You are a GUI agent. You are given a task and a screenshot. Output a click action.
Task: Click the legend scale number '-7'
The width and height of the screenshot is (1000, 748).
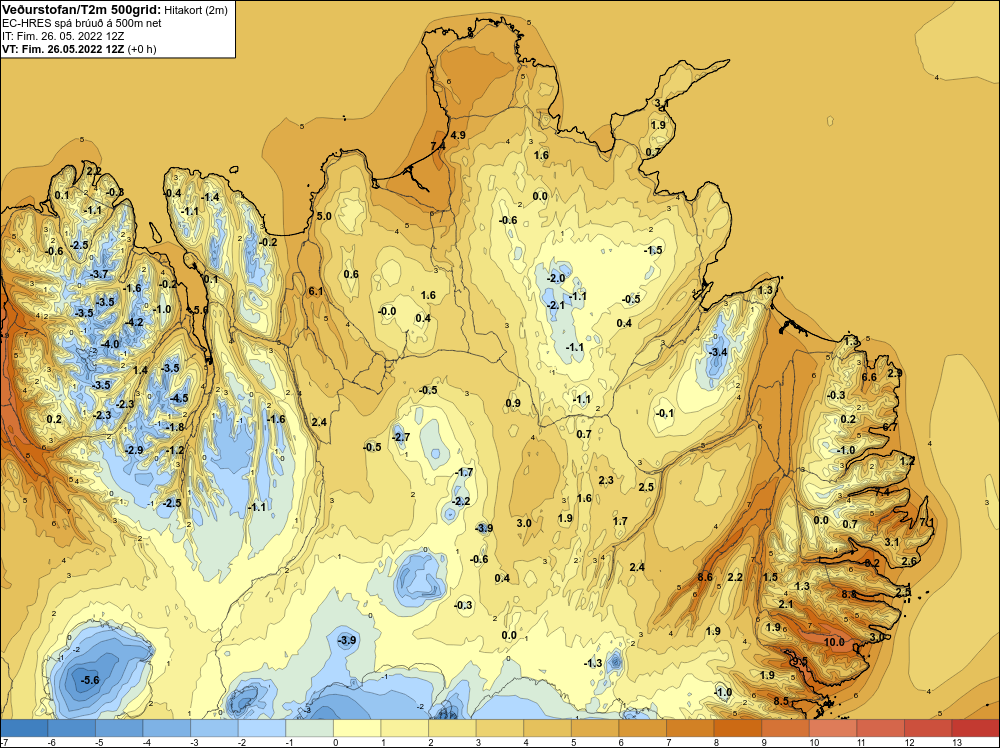point(4,742)
